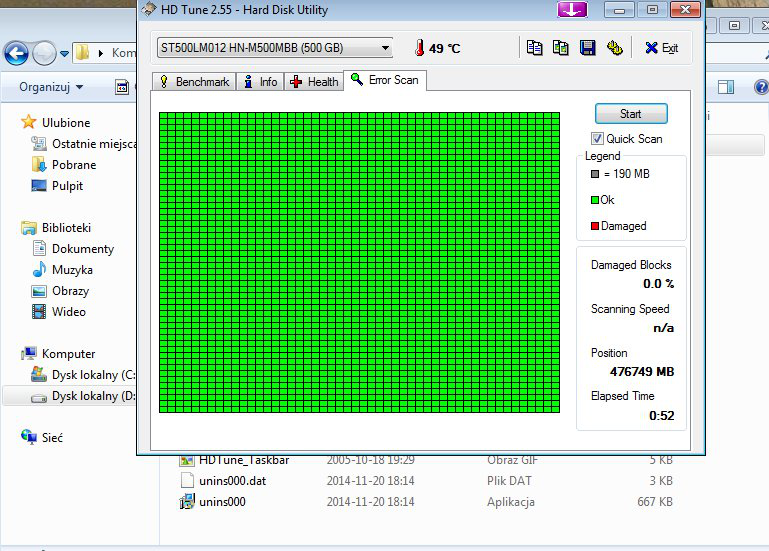Start the error scan
The height and width of the screenshot is (551, 769).
pos(631,114)
